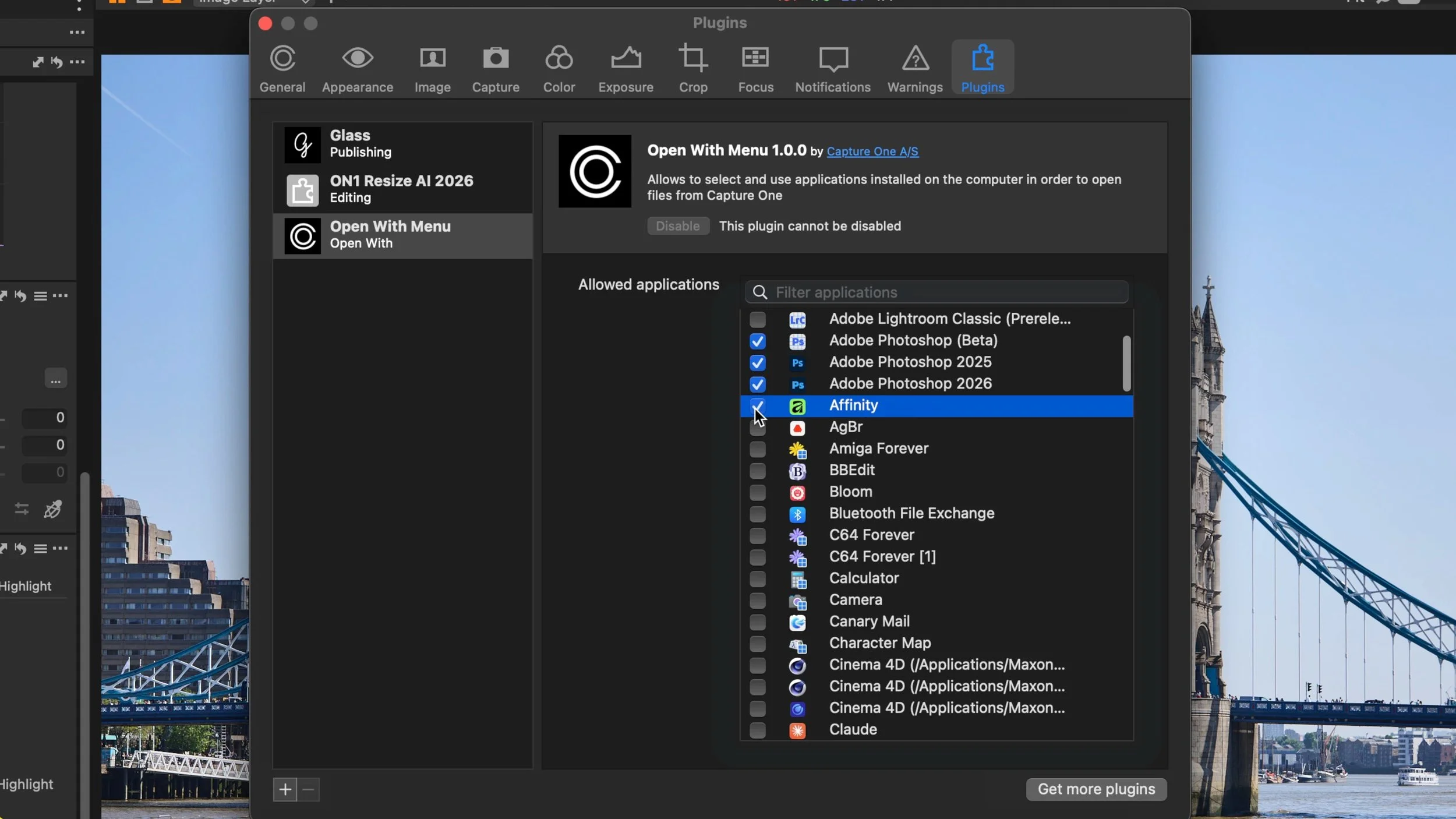This screenshot has width=1456, height=819.
Task: Enable the Calculator checkbox
Action: [x=758, y=578]
